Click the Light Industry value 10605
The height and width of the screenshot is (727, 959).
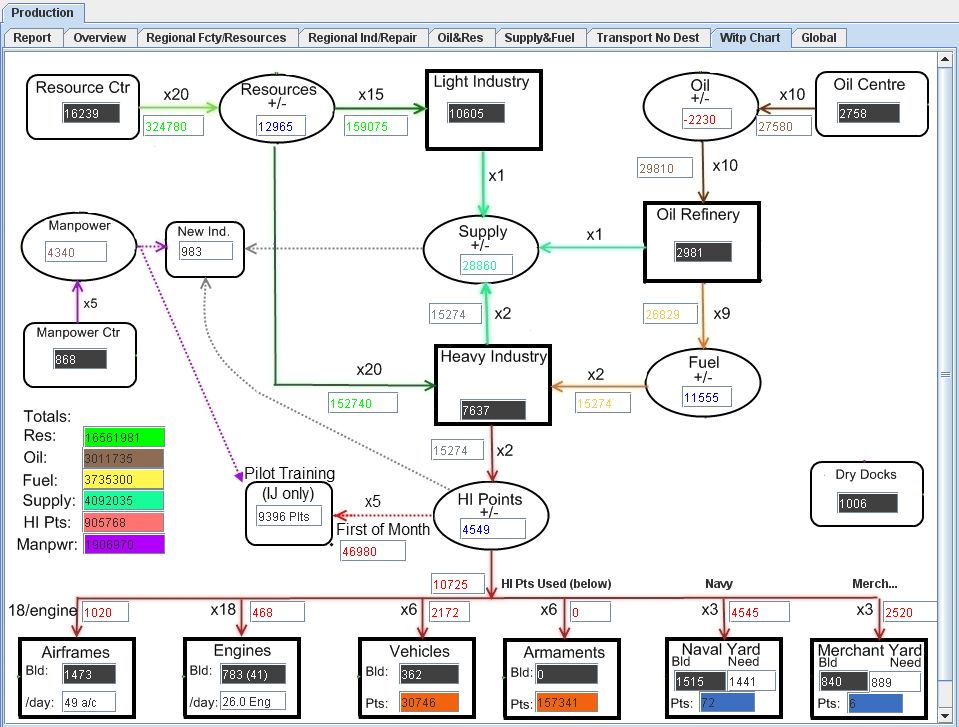476,113
